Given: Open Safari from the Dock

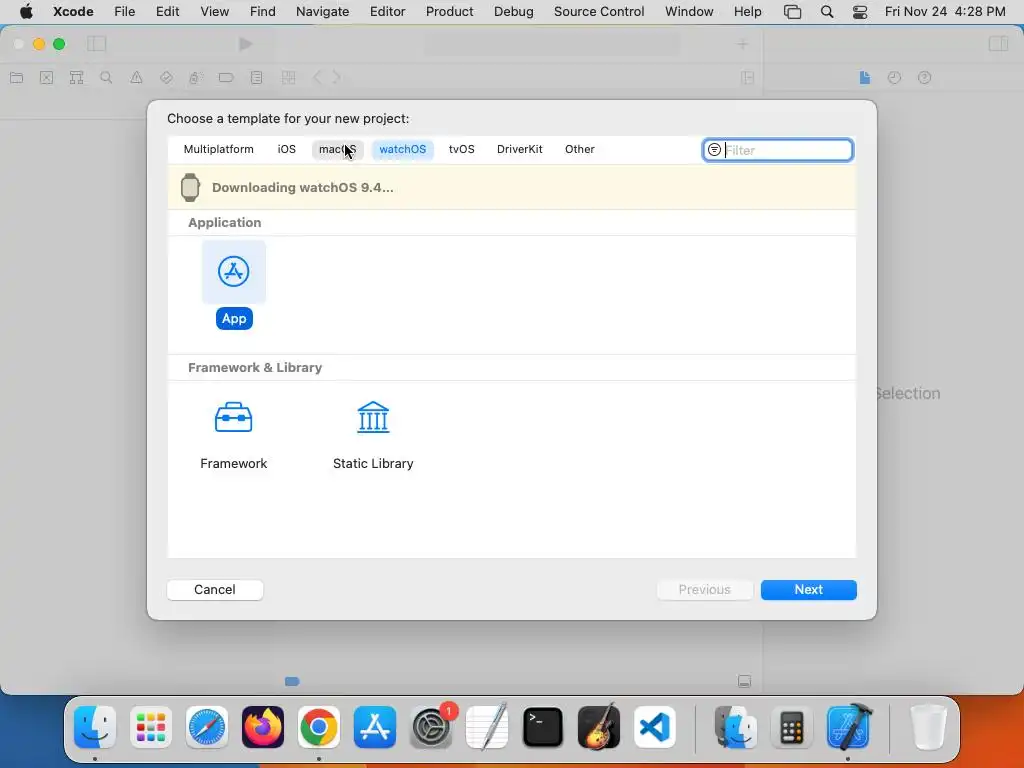Looking at the screenshot, I should tap(207, 727).
